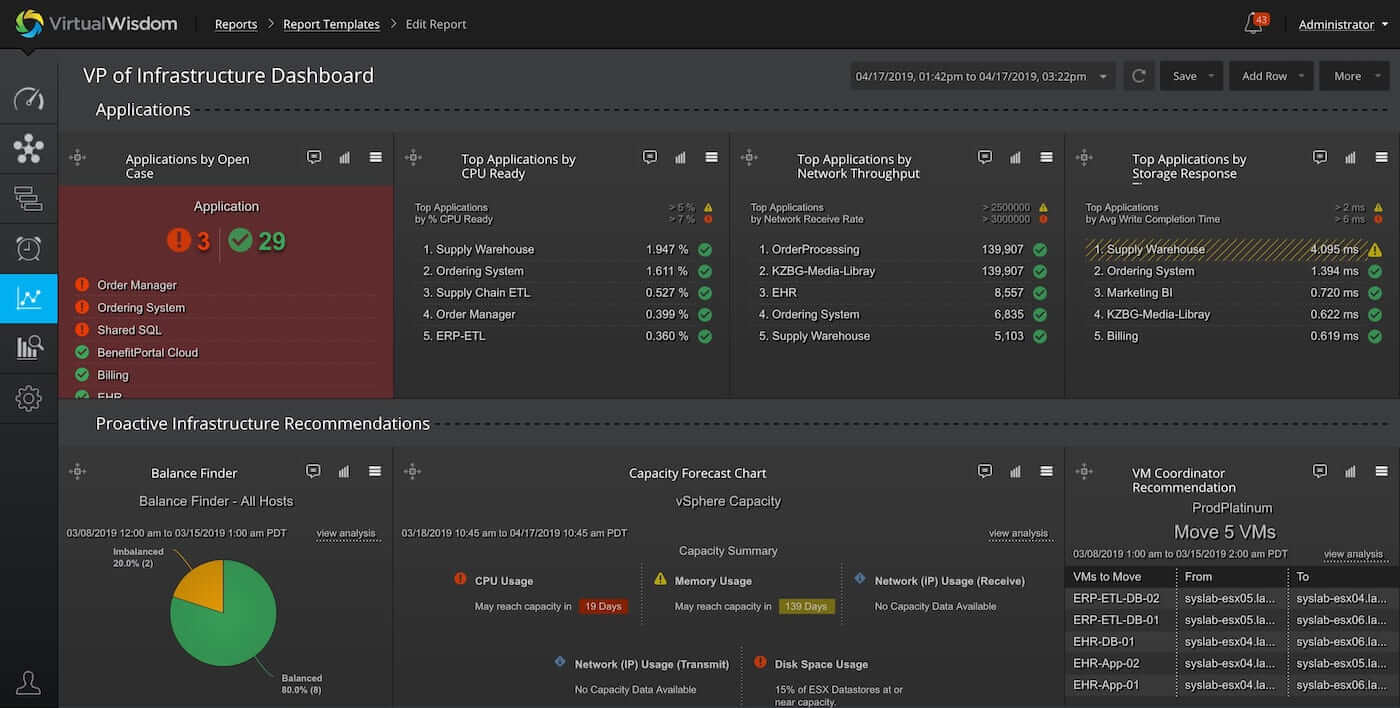Go to Reports breadcrumb link
The image size is (1400, 708).
click(236, 24)
